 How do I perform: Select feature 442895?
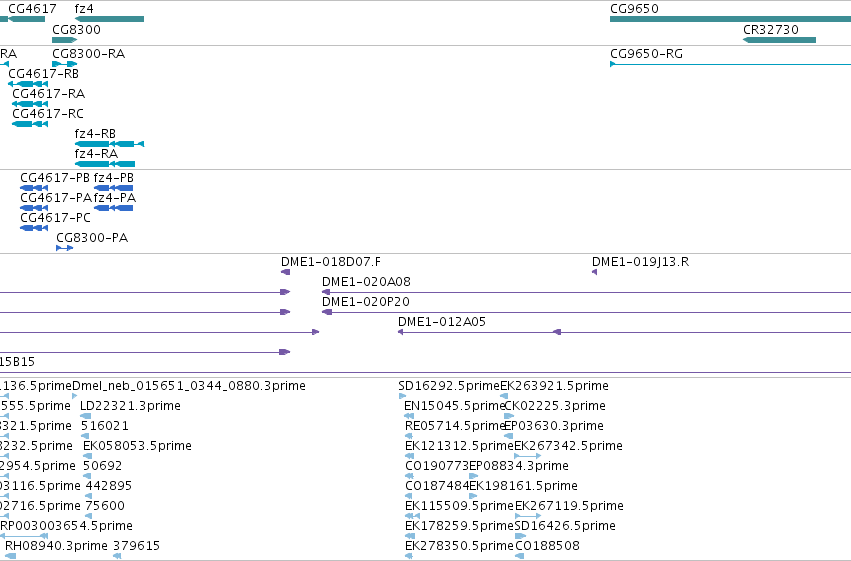tap(89, 496)
